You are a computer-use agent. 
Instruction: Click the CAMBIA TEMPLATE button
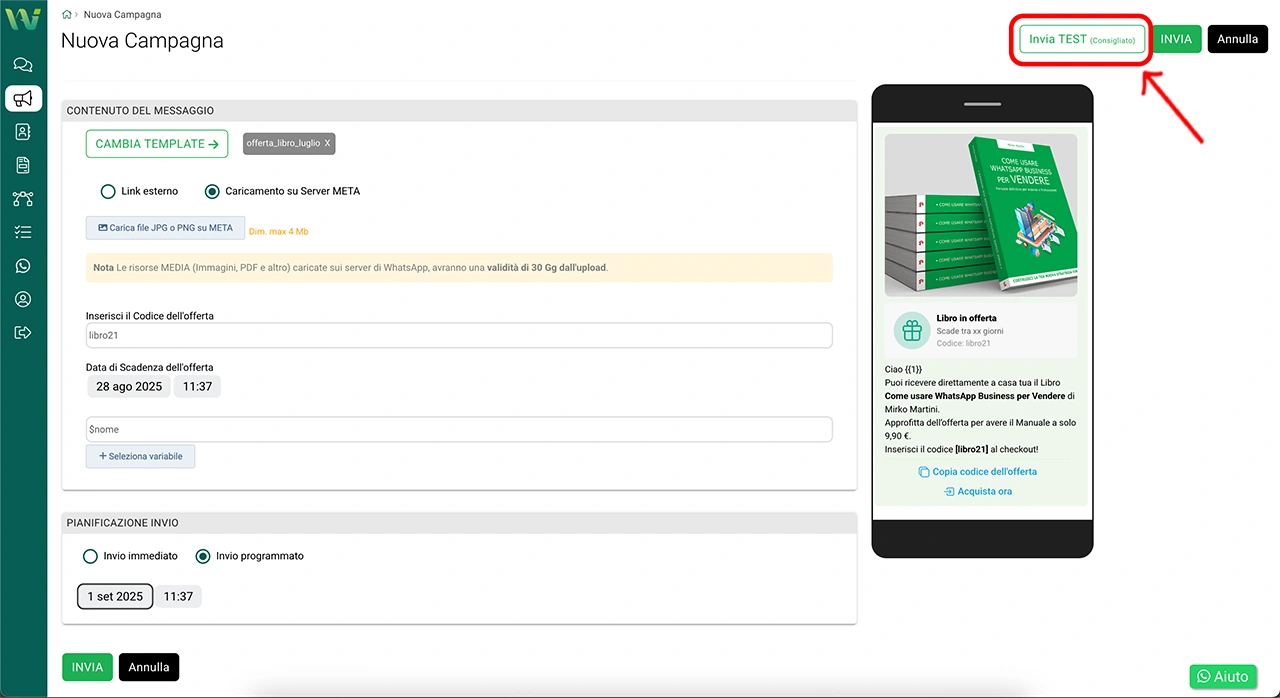click(x=157, y=144)
